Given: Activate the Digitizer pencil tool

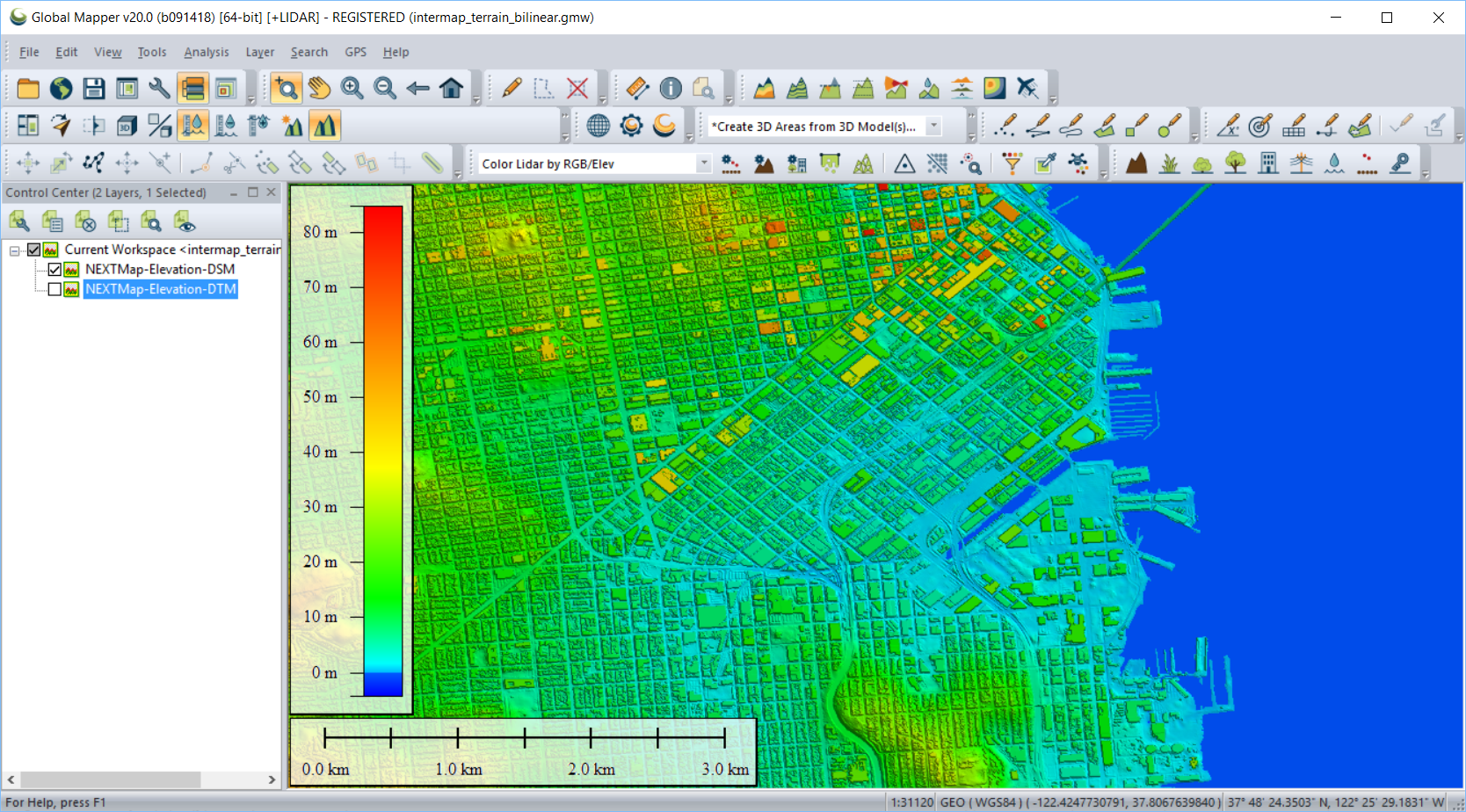Looking at the screenshot, I should pyautogui.click(x=511, y=88).
